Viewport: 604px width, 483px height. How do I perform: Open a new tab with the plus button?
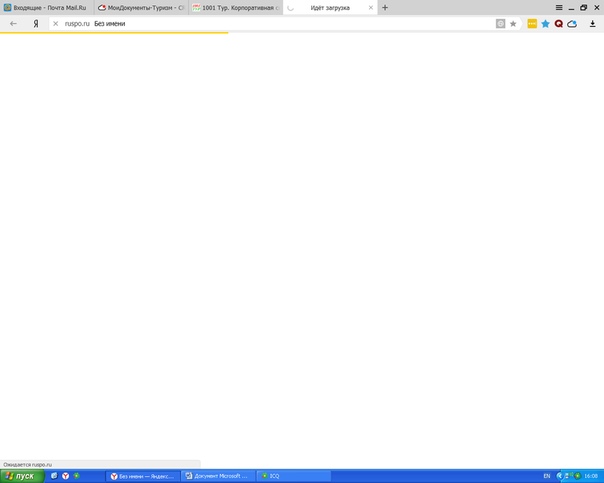385,7
